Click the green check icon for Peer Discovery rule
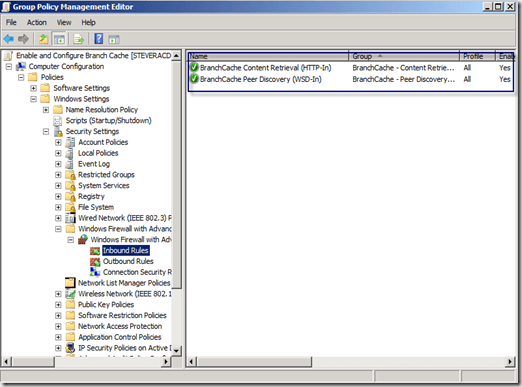This screenshot has height=387, width=522. (x=194, y=79)
